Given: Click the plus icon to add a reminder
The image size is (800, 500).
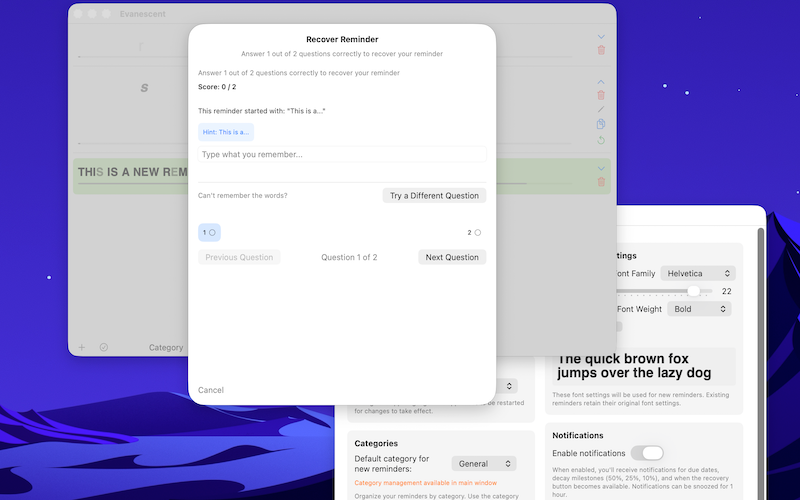Looking at the screenshot, I should pyautogui.click(x=82, y=348).
